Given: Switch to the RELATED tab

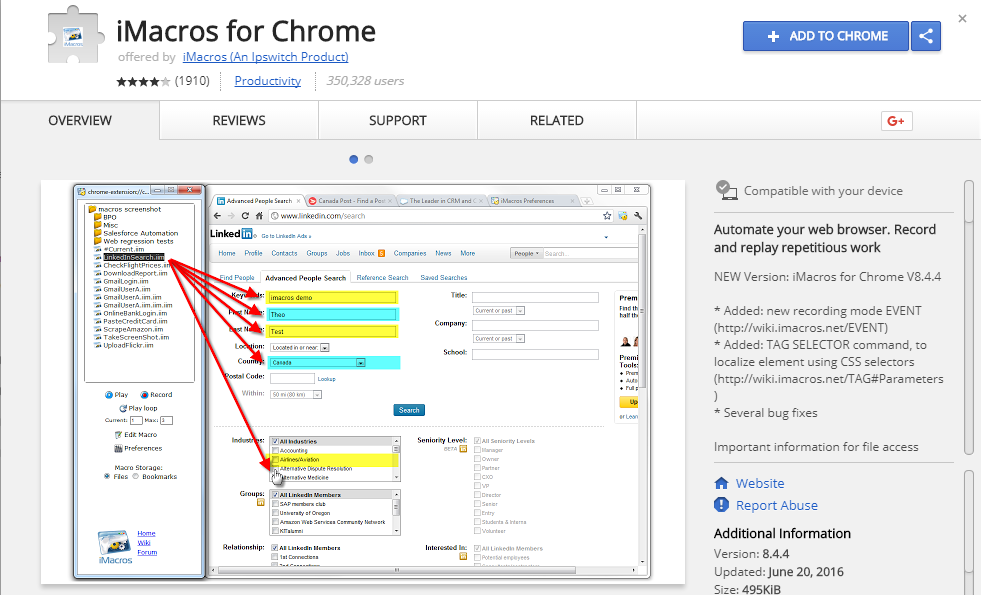Looking at the screenshot, I should click(557, 120).
